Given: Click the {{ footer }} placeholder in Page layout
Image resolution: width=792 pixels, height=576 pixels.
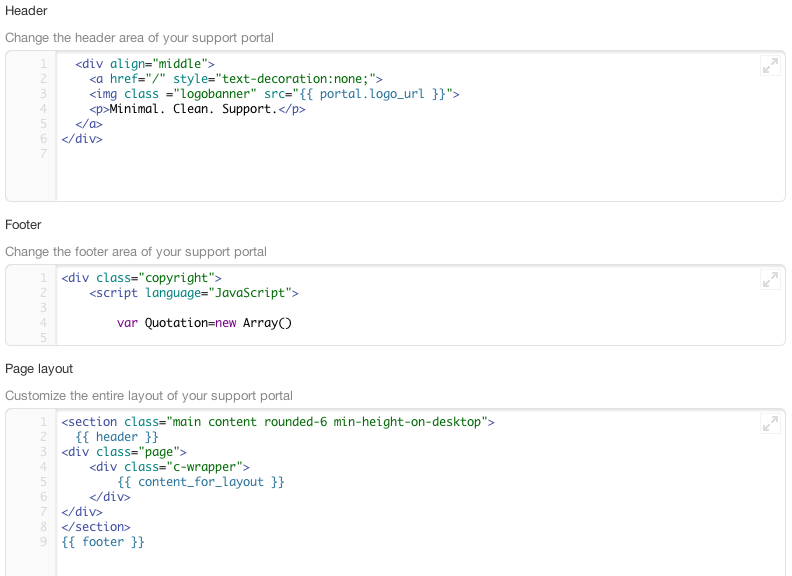Looking at the screenshot, I should click(103, 542).
